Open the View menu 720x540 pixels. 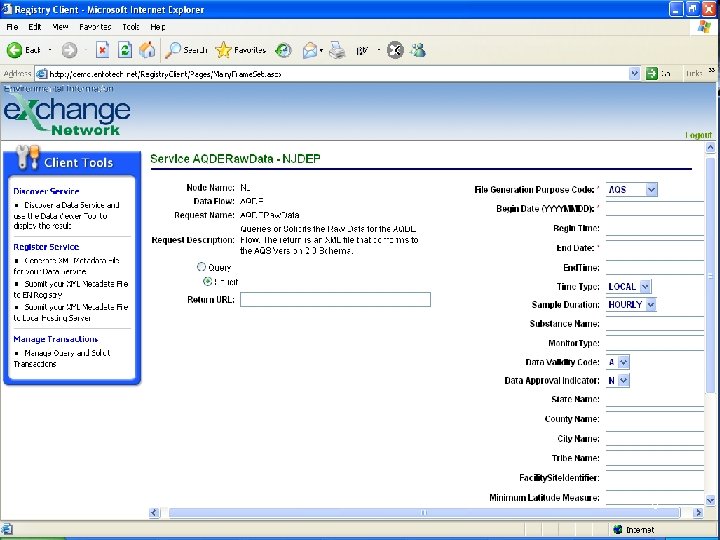pos(60,27)
